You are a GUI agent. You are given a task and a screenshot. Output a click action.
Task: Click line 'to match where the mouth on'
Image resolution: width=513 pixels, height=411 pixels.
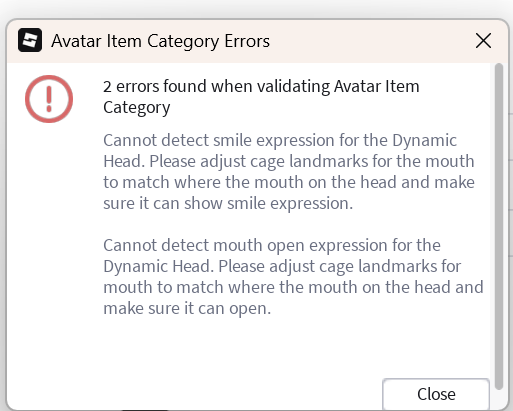click(x=289, y=182)
